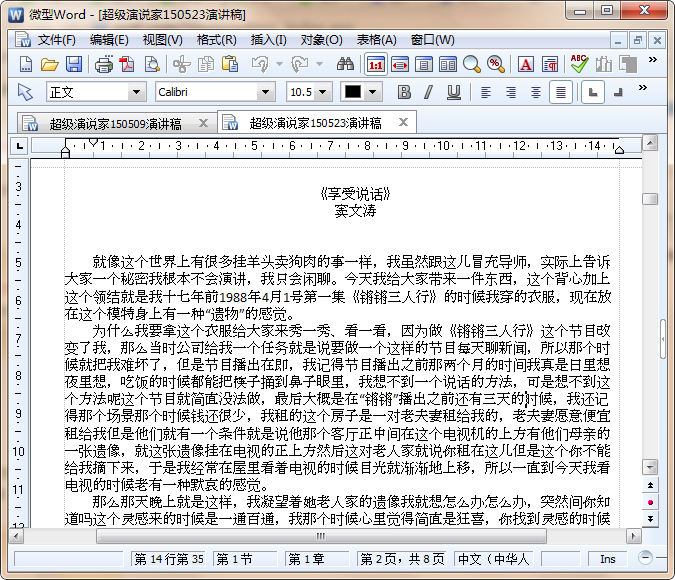Save the document with floppy disk icon

(74, 65)
